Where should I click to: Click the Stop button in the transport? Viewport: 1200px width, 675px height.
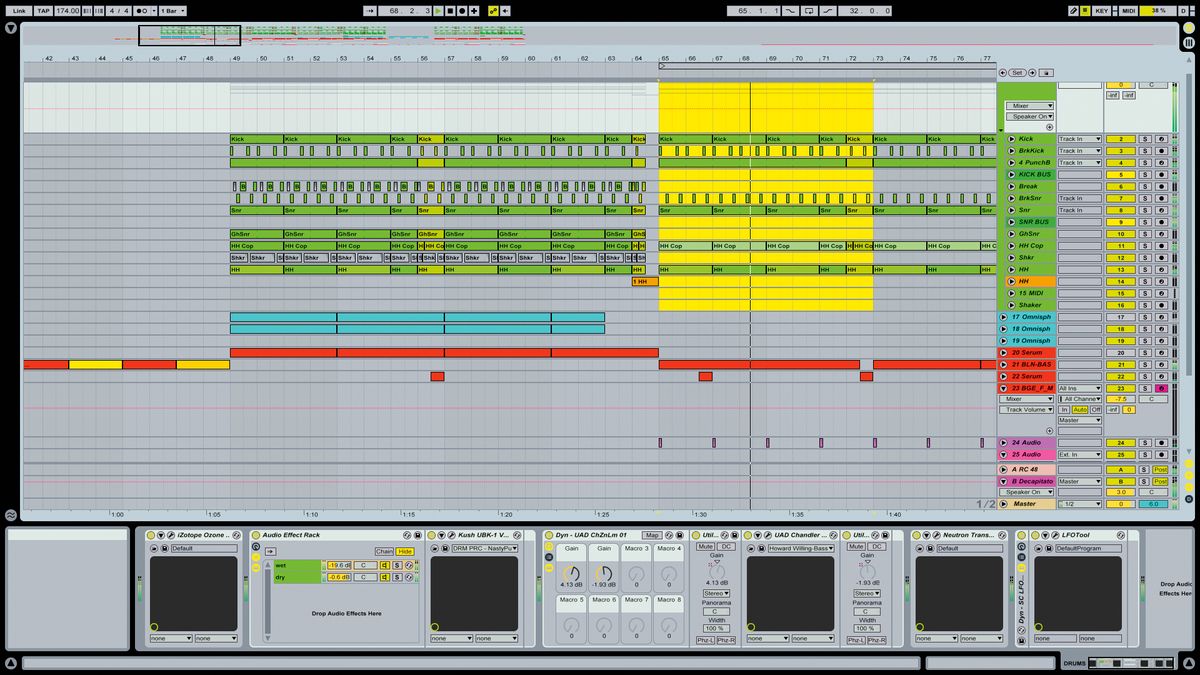(x=450, y=9)
